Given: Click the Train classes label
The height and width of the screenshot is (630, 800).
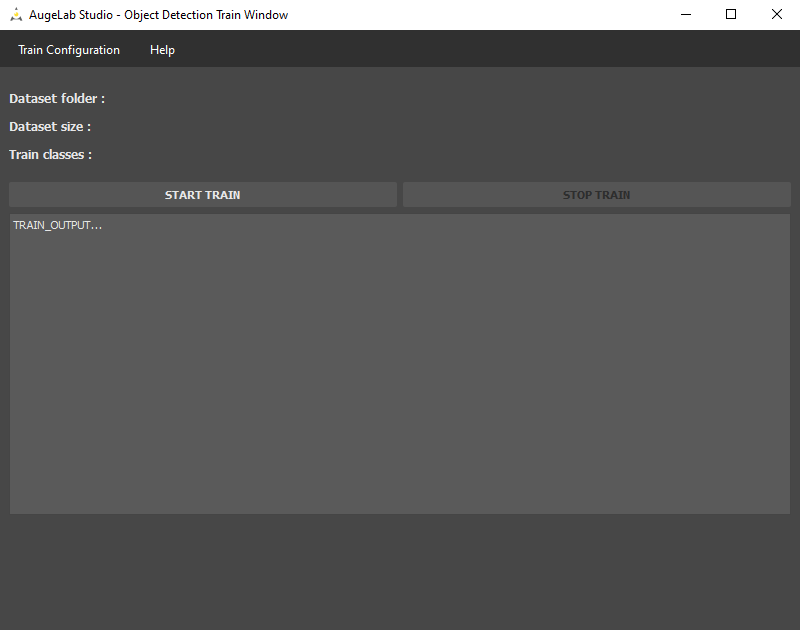Looking at the screenshot, I should pos(51,155).
